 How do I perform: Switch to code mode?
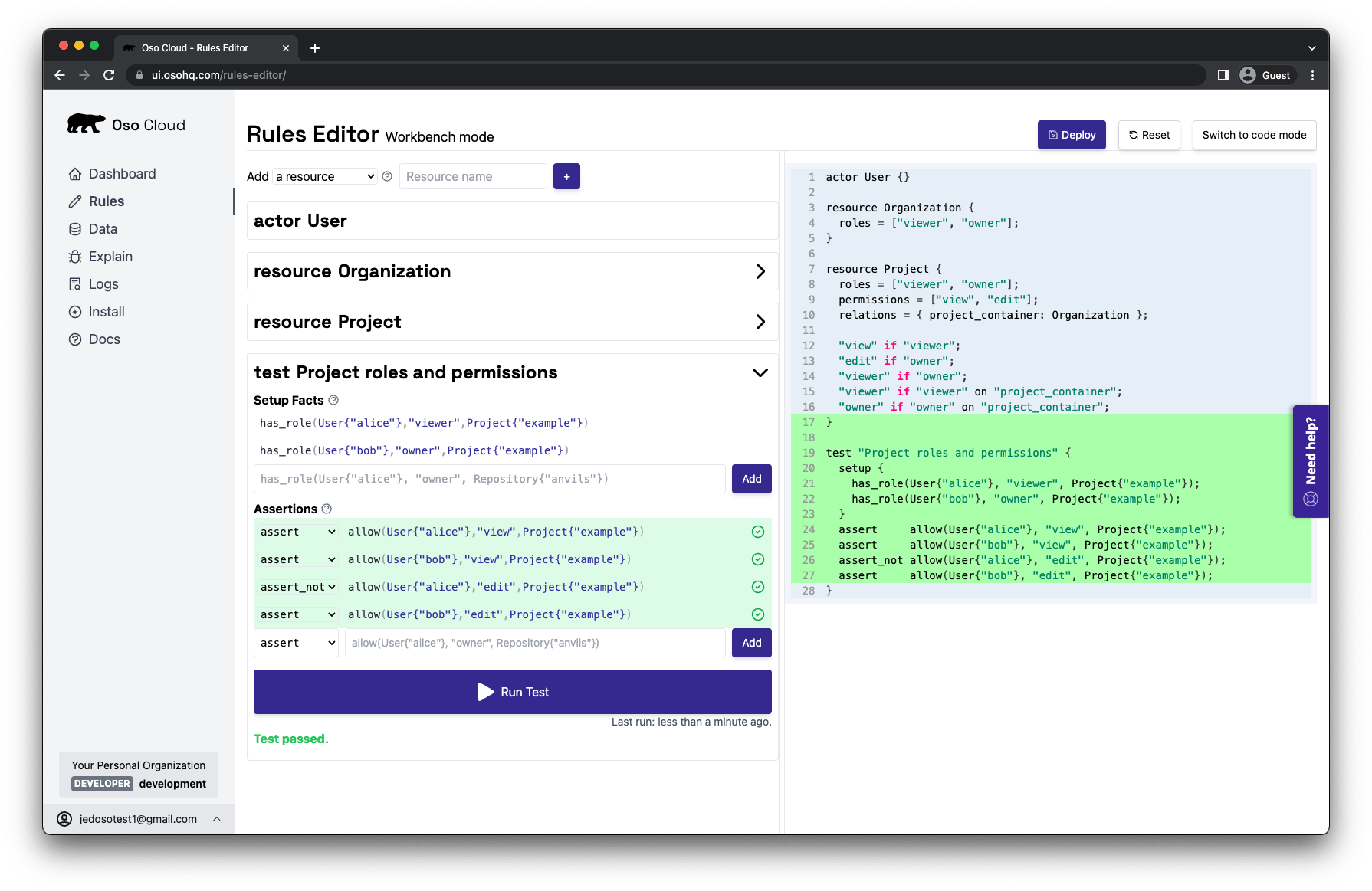click(1254, 135)
